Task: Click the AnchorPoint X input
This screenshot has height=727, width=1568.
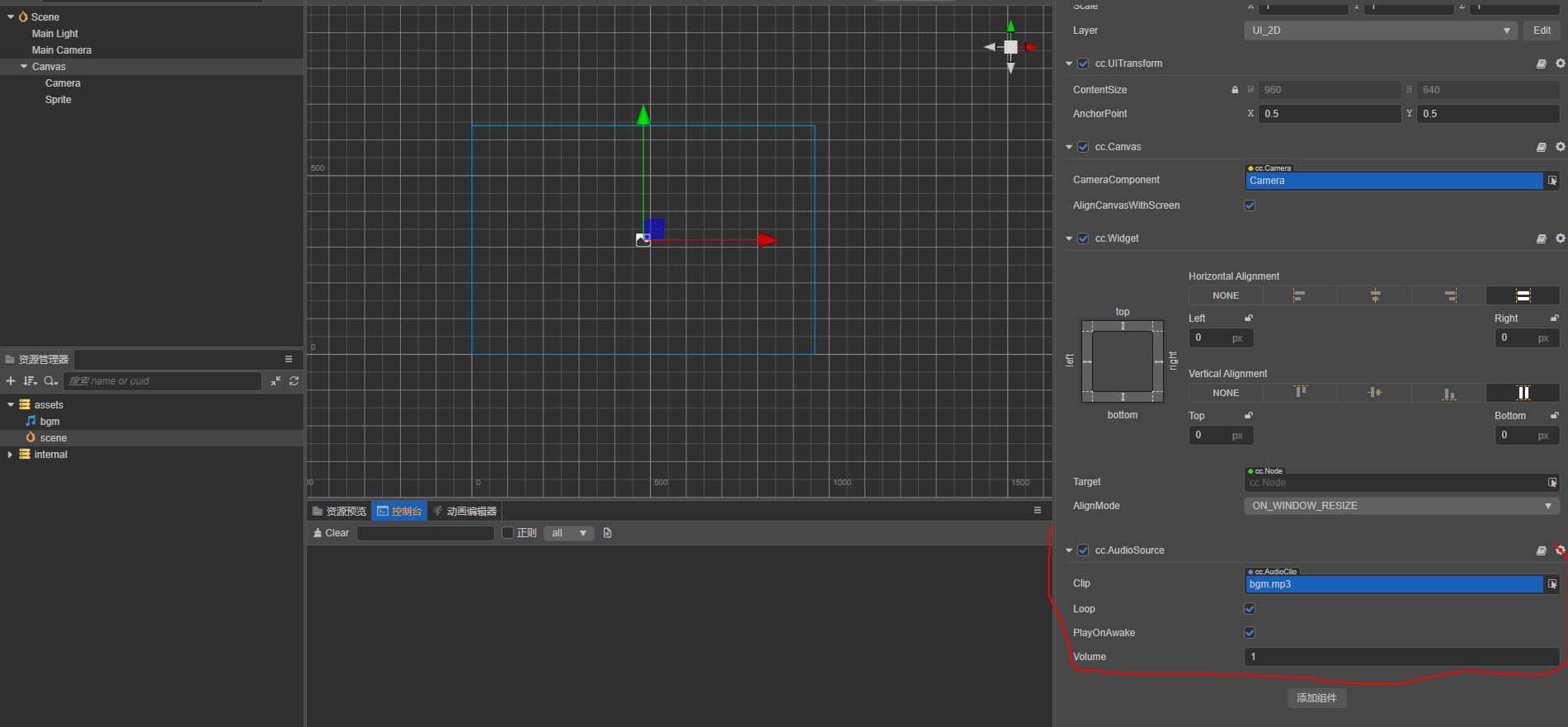Action: point(1330,114)
